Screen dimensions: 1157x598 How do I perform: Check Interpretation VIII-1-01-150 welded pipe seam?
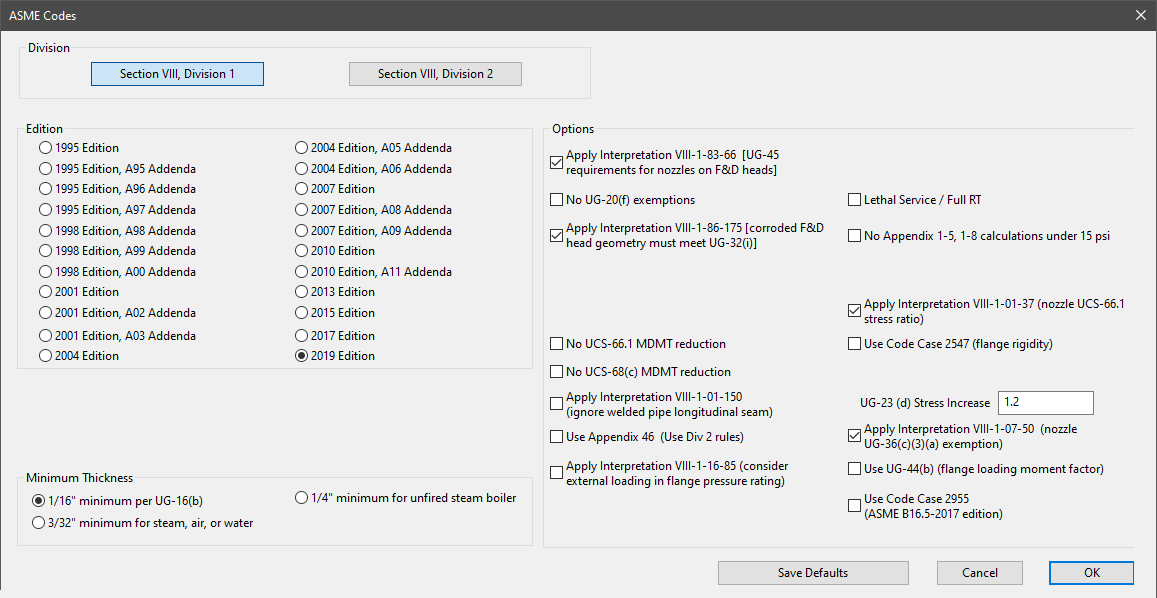557,403
